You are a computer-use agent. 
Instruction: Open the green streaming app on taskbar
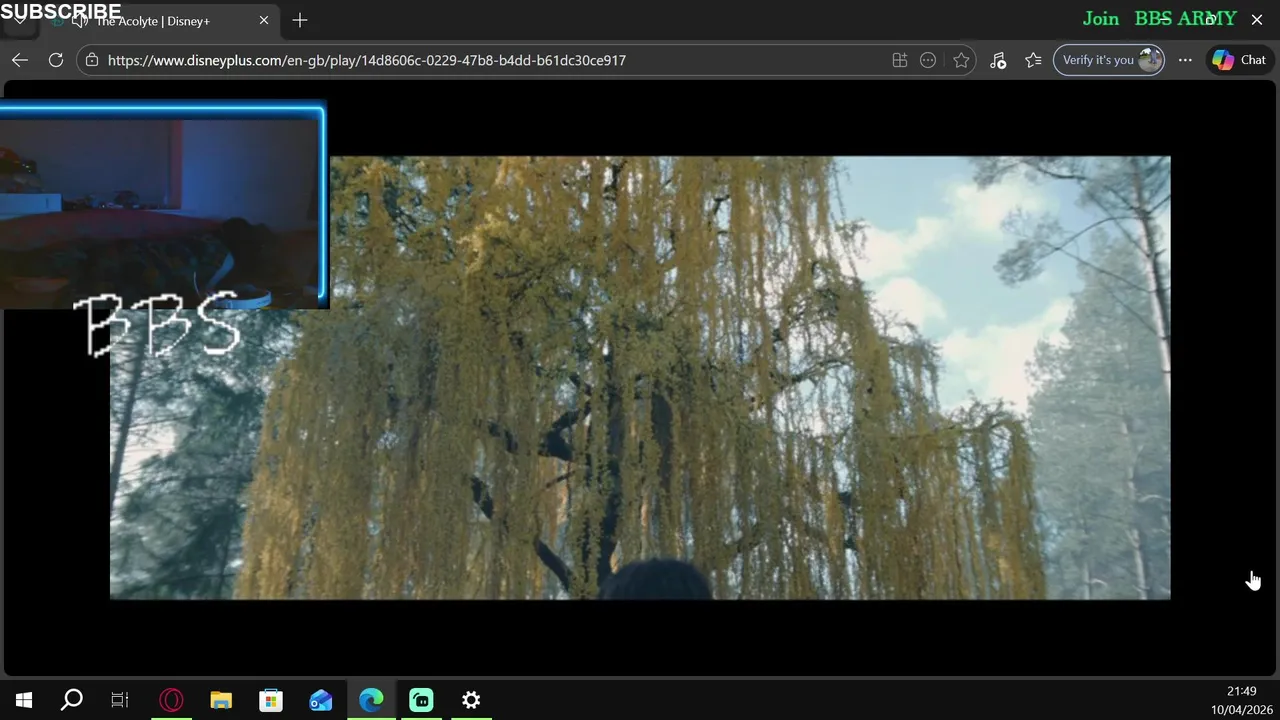421,700
